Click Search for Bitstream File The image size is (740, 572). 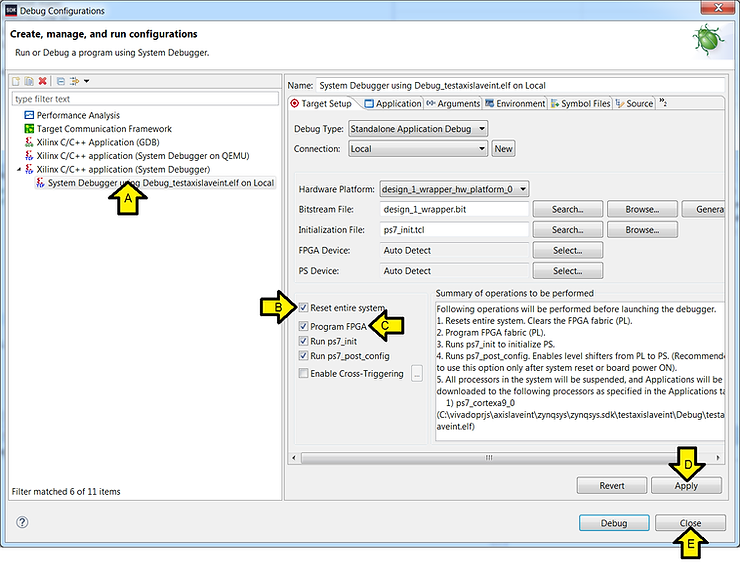pos(568,209)
